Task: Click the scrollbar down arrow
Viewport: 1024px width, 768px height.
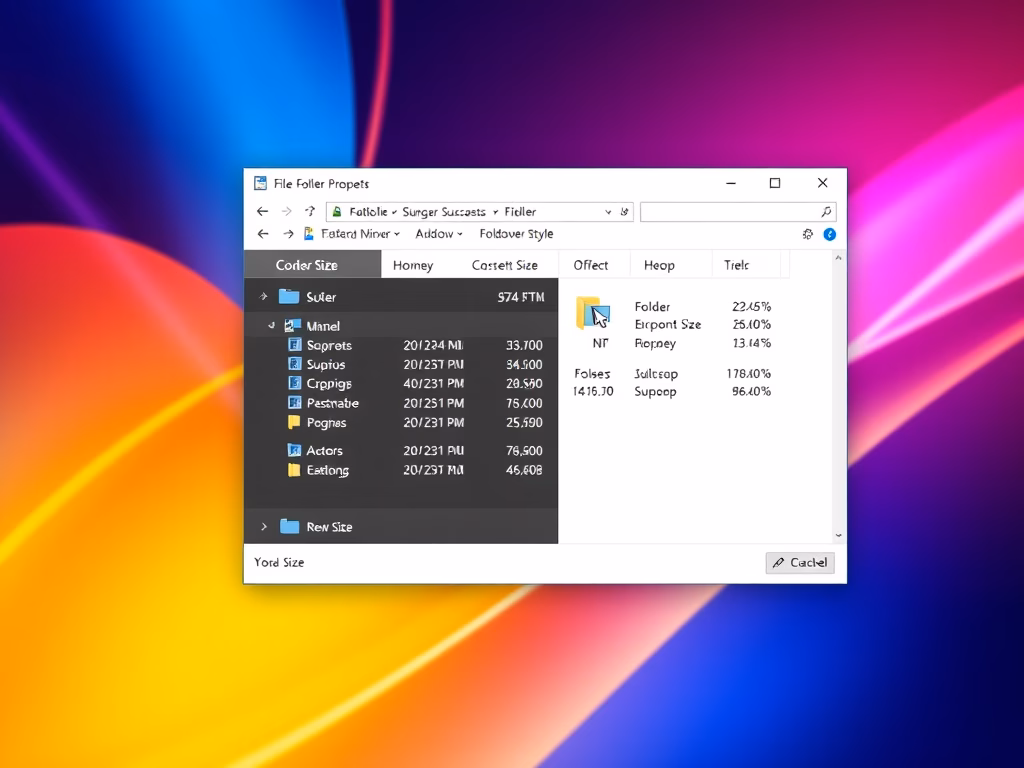Action: coord(839,536)
